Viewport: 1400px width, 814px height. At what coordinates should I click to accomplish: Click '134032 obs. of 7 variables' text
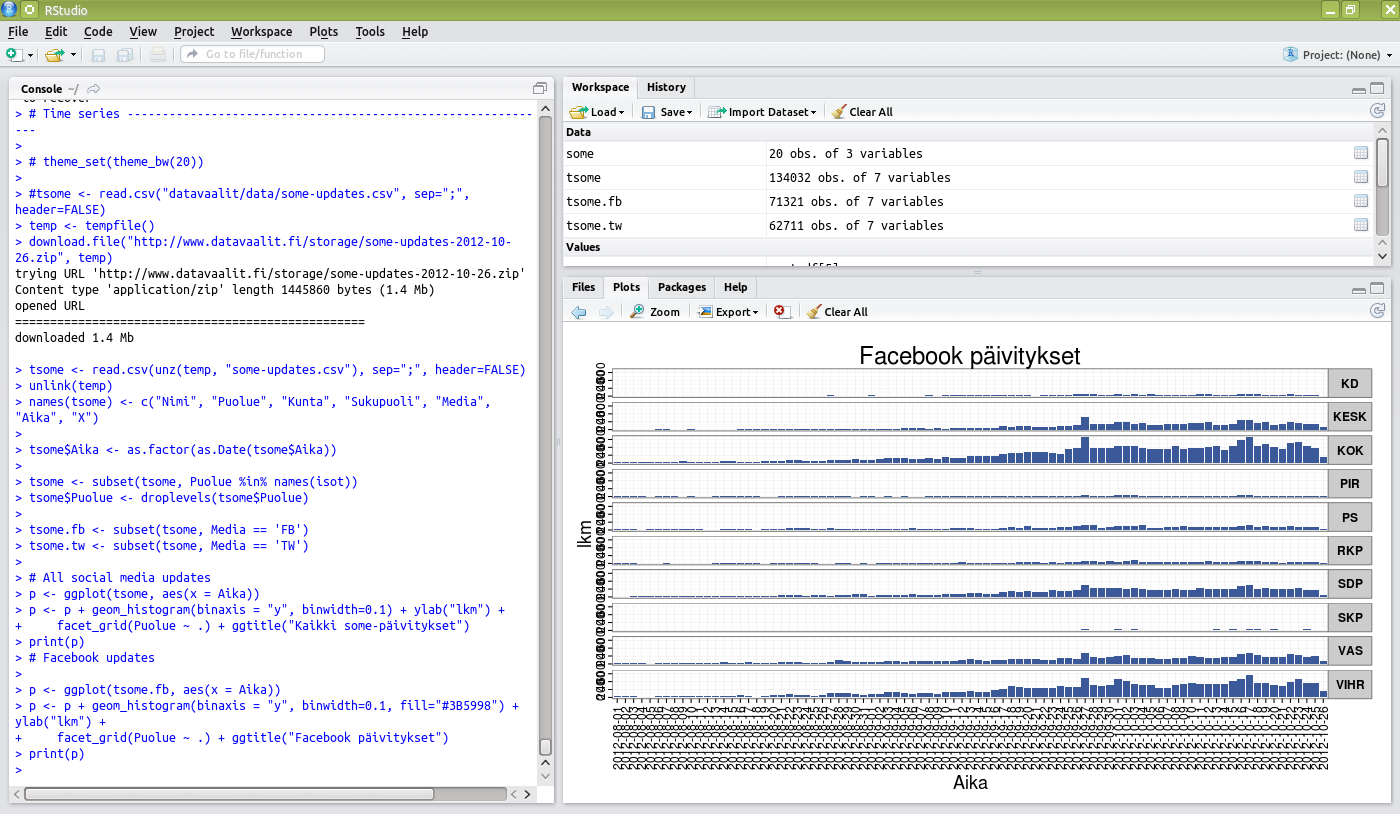pos(859,178)
